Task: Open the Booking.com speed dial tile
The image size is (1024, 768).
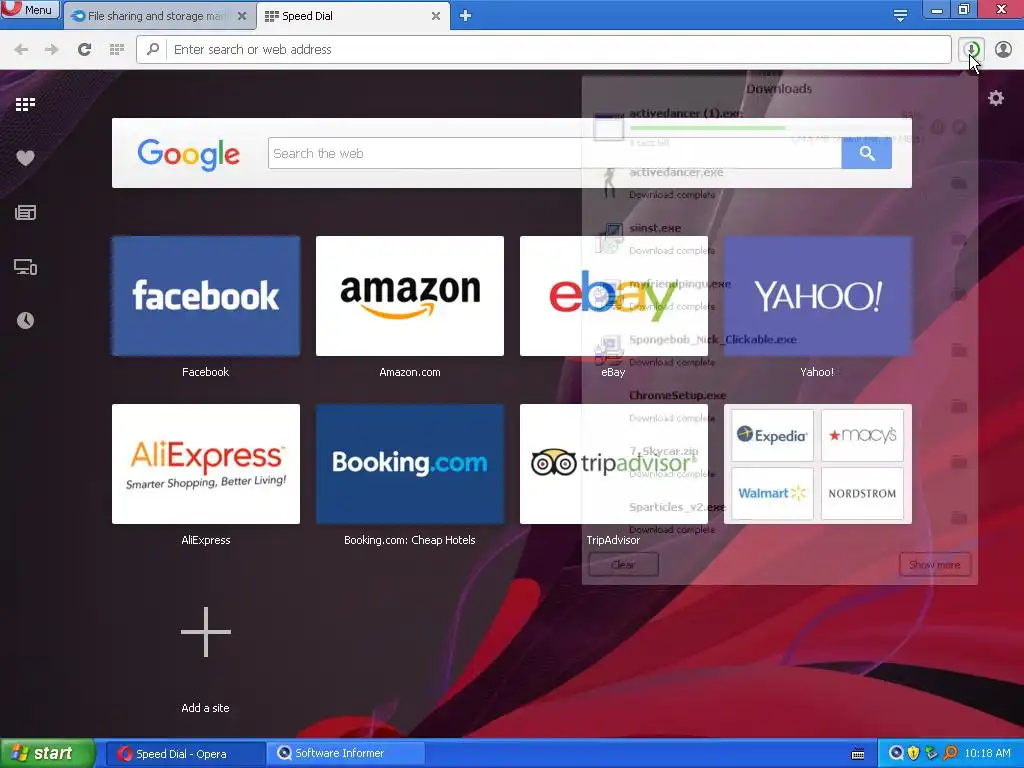Action: click(410, 464)
